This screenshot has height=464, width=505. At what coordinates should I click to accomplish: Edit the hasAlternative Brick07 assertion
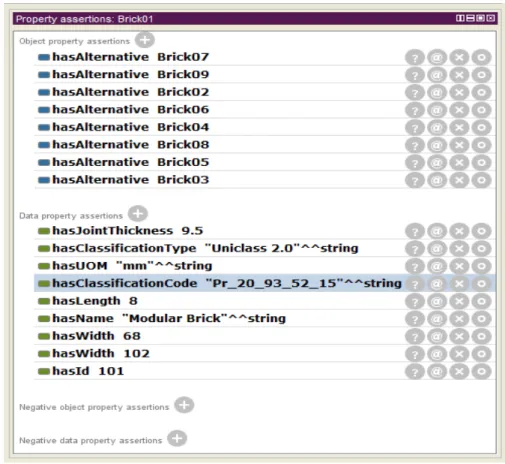pyautogui.click(x=482, y=58)
